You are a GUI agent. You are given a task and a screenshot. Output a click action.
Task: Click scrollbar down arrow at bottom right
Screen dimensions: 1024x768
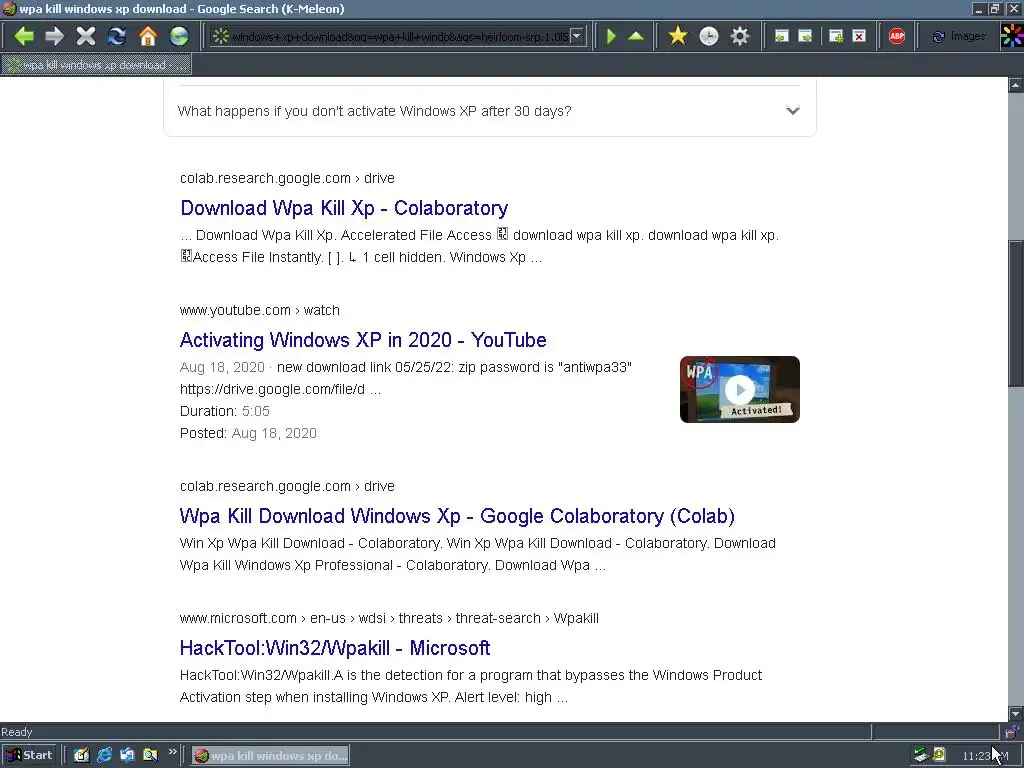point(1016,713)
